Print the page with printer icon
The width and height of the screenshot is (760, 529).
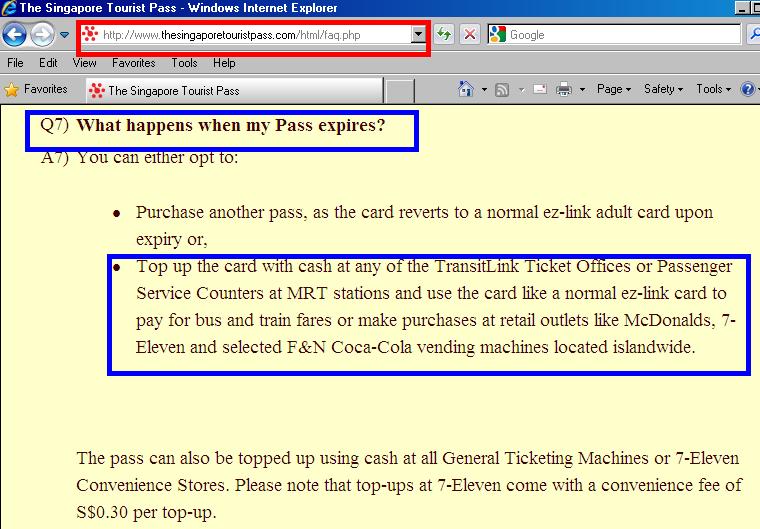coord(564,89)
